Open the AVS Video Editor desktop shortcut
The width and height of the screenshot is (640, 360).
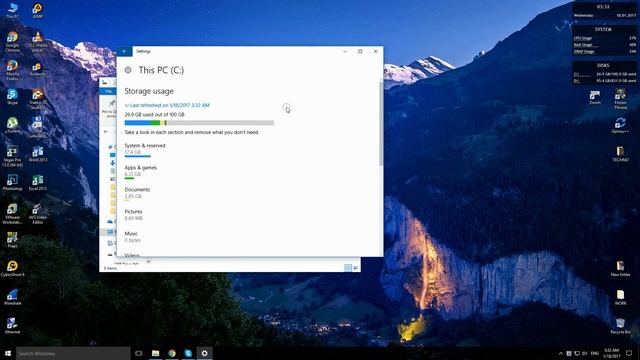tap(38, 213)
